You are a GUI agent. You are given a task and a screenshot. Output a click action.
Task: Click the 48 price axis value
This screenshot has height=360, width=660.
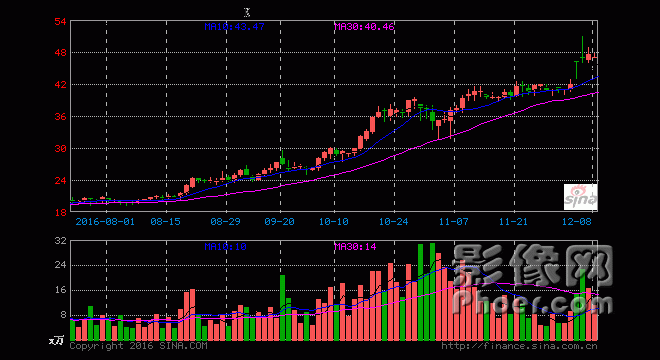60,53
